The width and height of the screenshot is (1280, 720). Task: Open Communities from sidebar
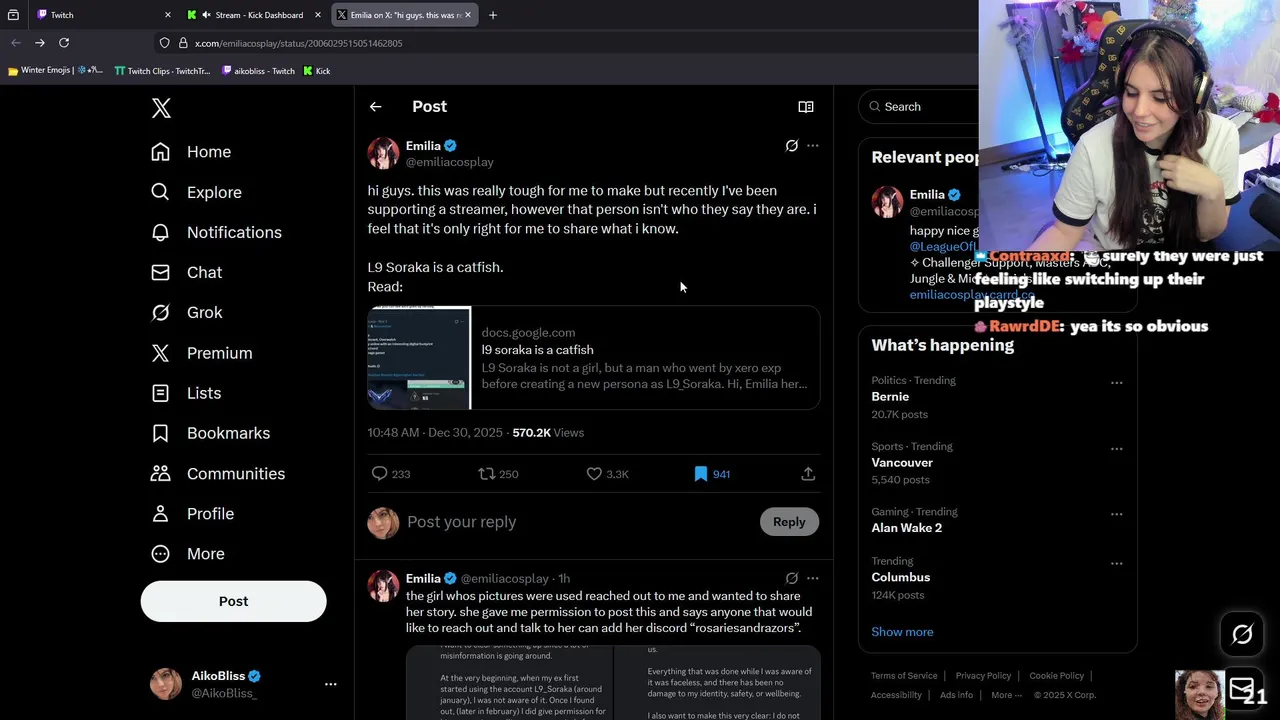click(x=218, y=473)
